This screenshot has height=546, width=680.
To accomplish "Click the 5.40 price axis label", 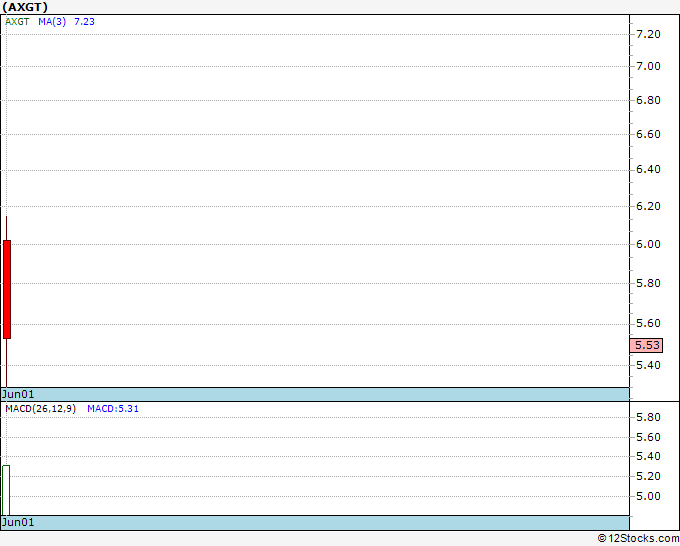I will [648, 365].
